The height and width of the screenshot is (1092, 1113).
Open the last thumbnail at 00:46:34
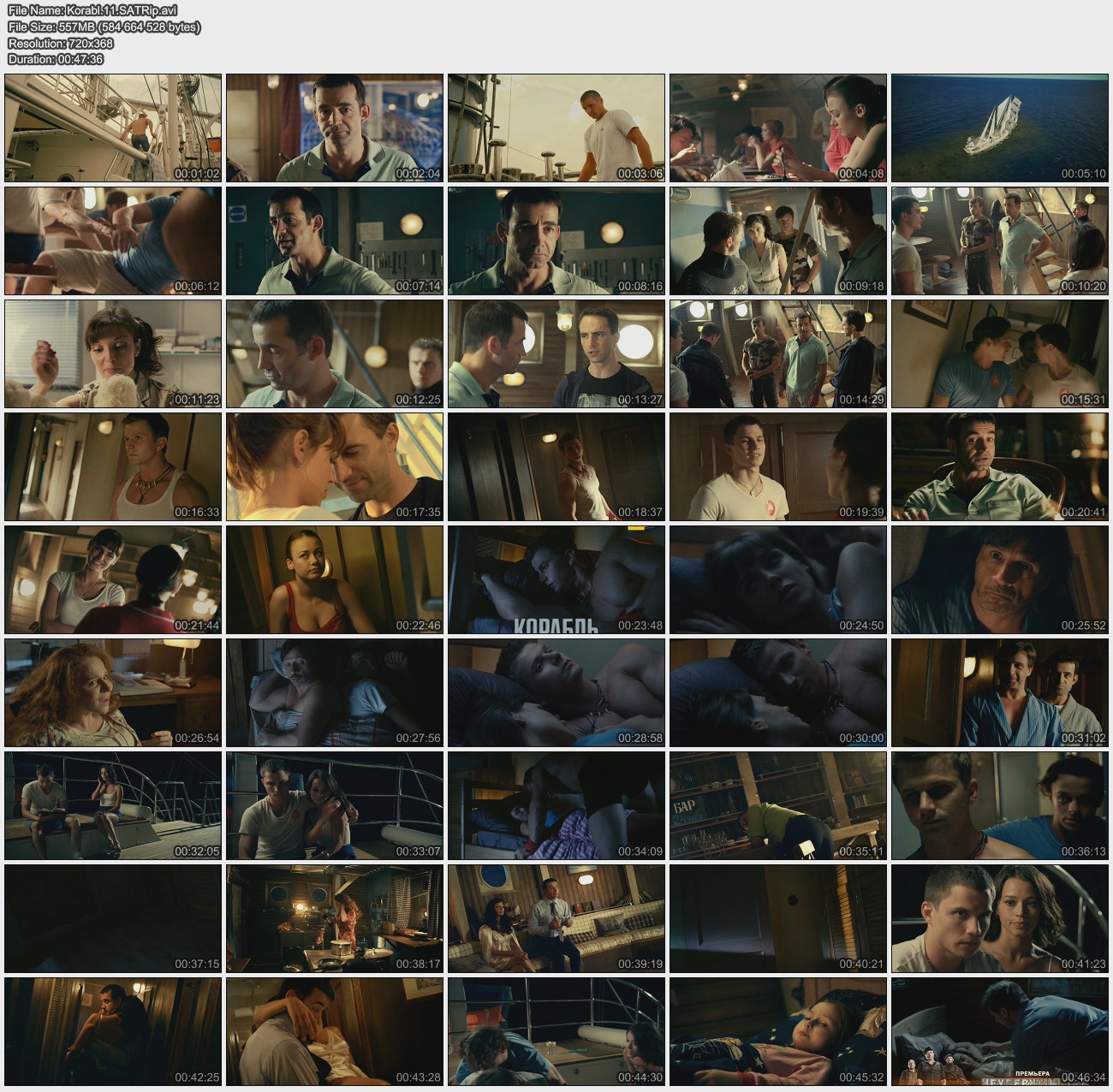[x=1000, y=1031]
